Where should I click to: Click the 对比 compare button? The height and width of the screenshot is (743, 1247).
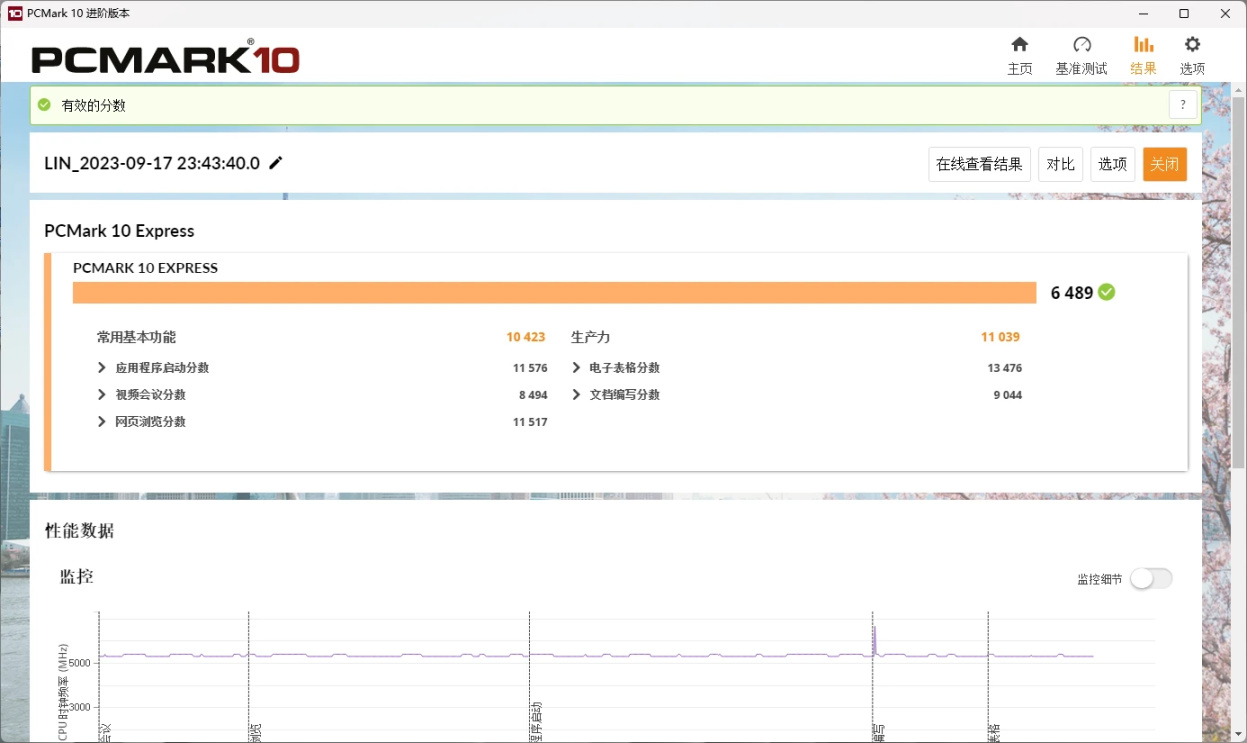(1060, 164)
